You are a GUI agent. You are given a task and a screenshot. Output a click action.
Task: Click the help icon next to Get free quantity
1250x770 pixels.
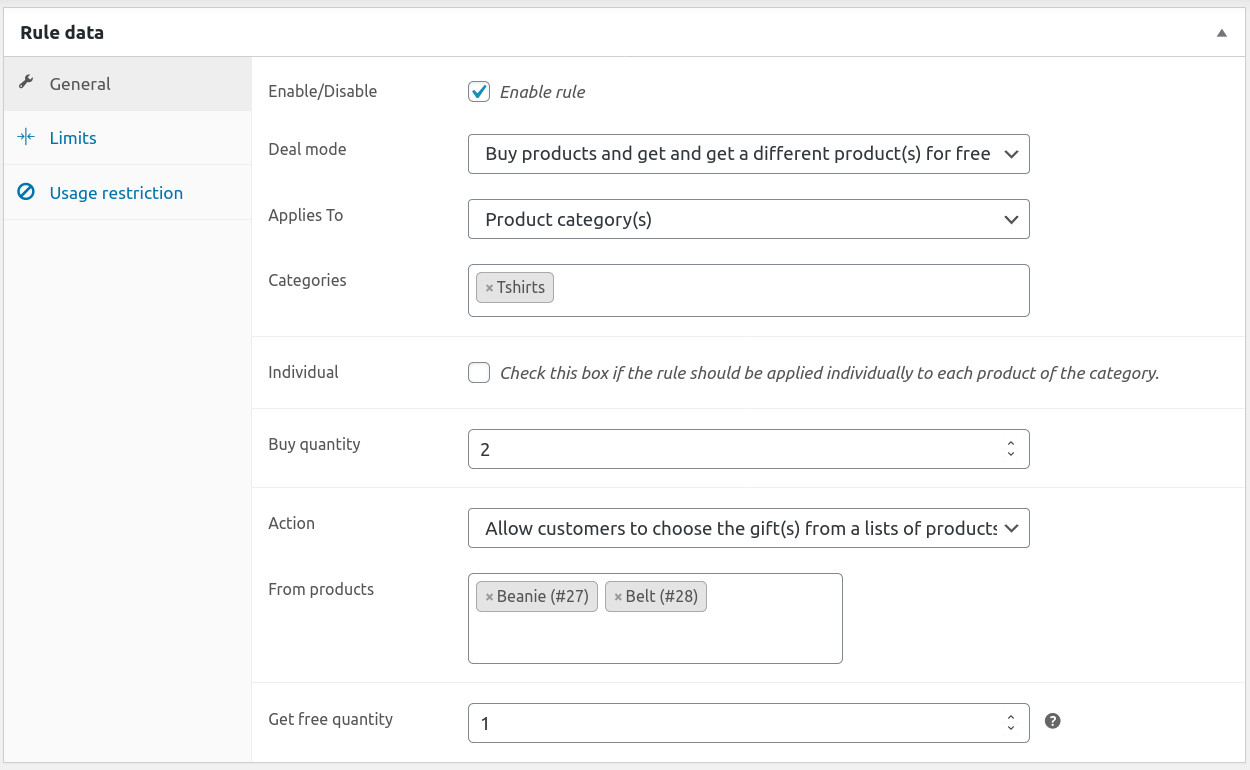click(x=1052, y=721)
